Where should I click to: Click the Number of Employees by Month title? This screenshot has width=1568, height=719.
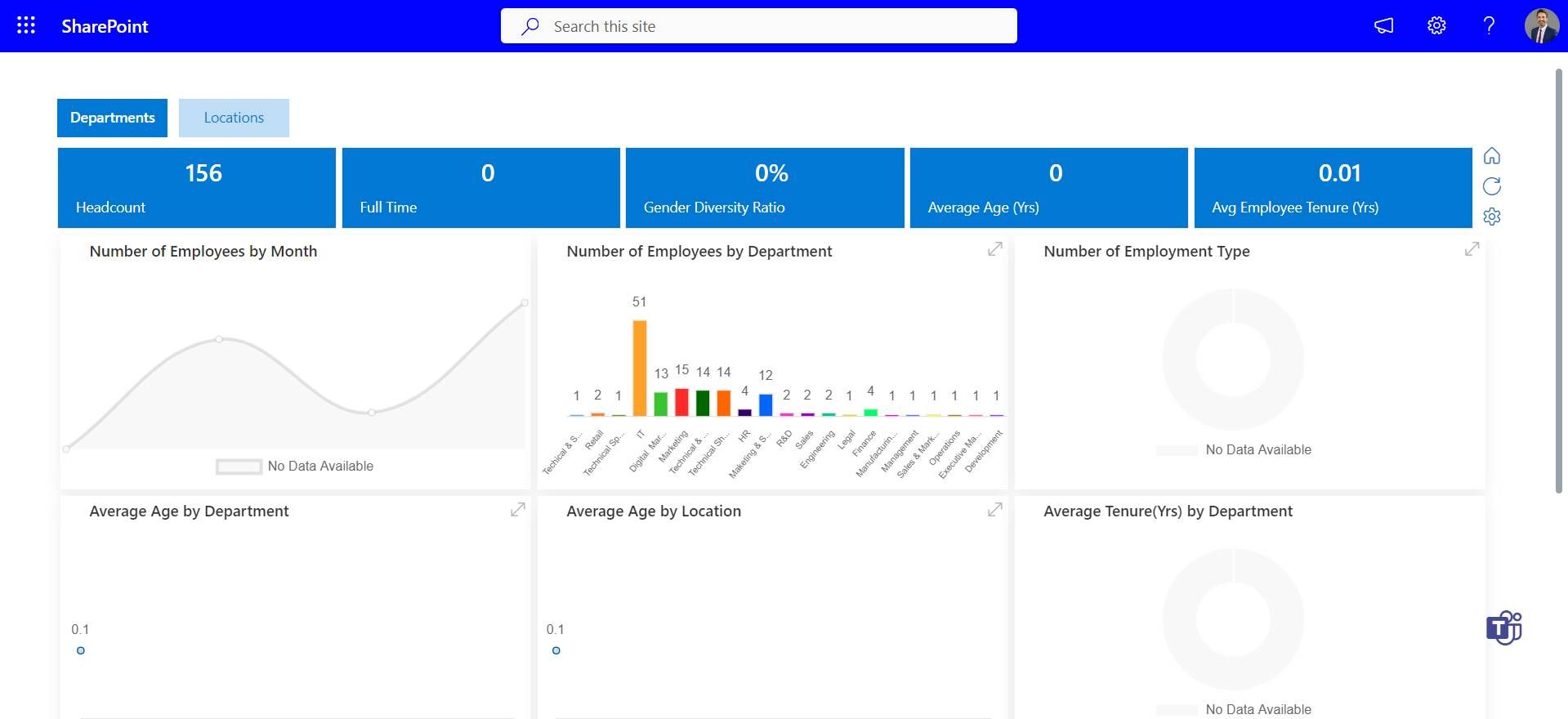pyautogui.click(x=203, y=252)
